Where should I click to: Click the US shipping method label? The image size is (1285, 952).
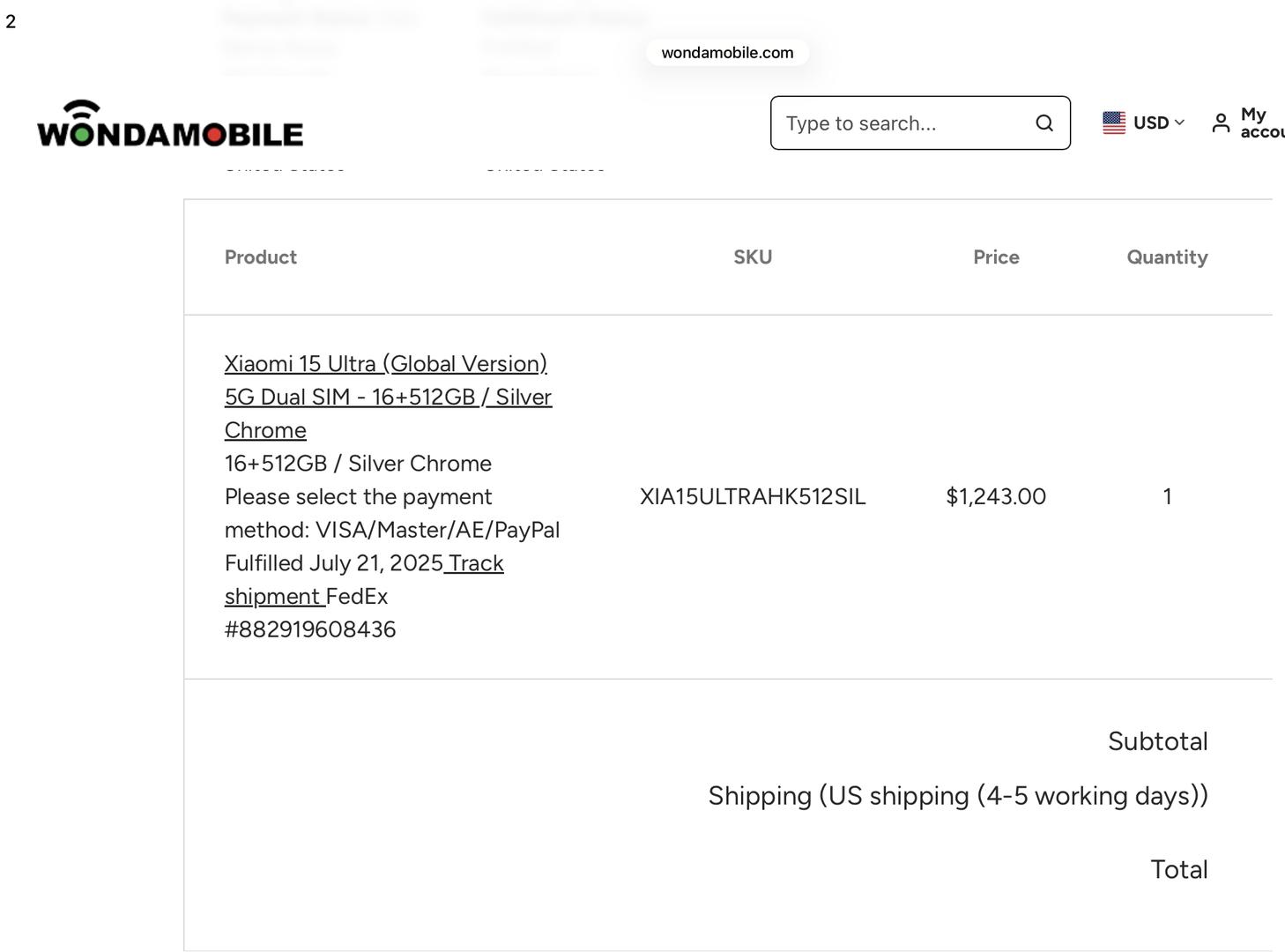(x=958, y=796)
